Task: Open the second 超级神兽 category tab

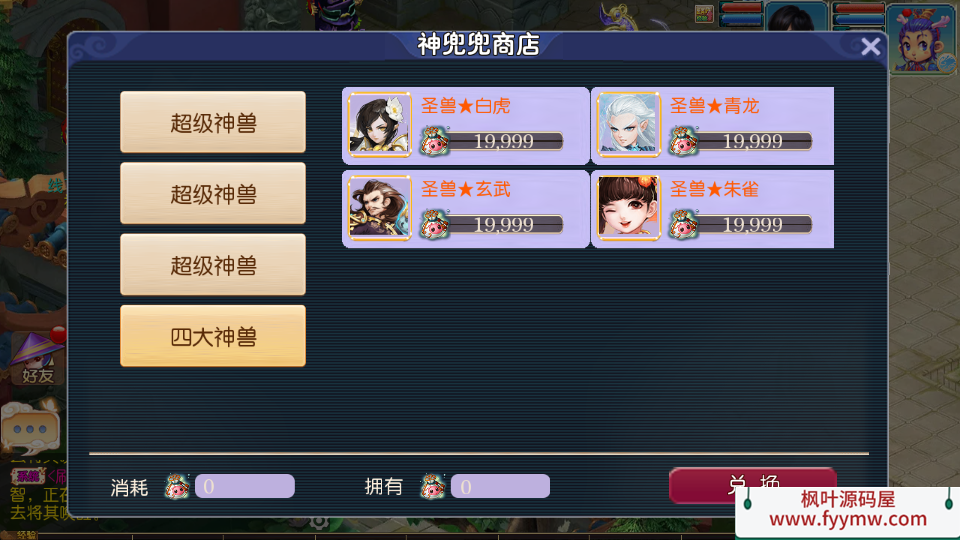Action: pos(213,193)
